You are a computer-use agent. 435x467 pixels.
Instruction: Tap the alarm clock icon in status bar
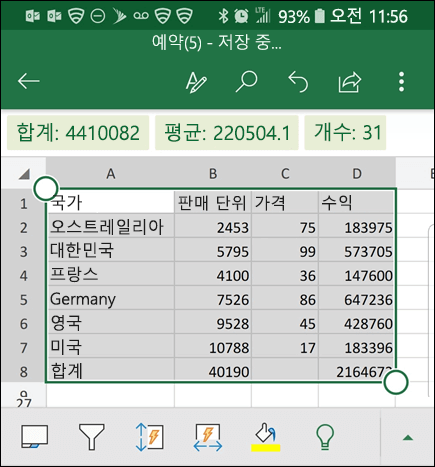[x=241, y=16]
